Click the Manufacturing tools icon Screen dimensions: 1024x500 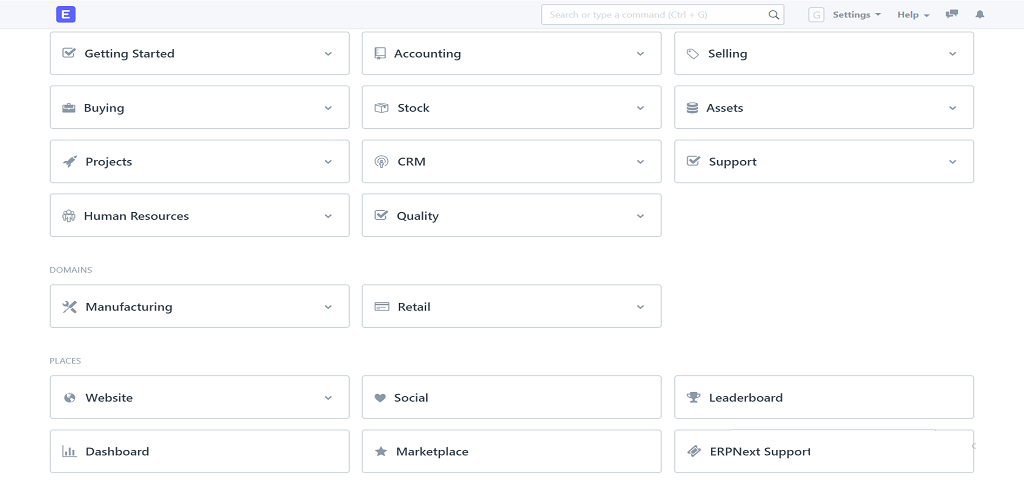pyautogui.click(x=70, y=307)
